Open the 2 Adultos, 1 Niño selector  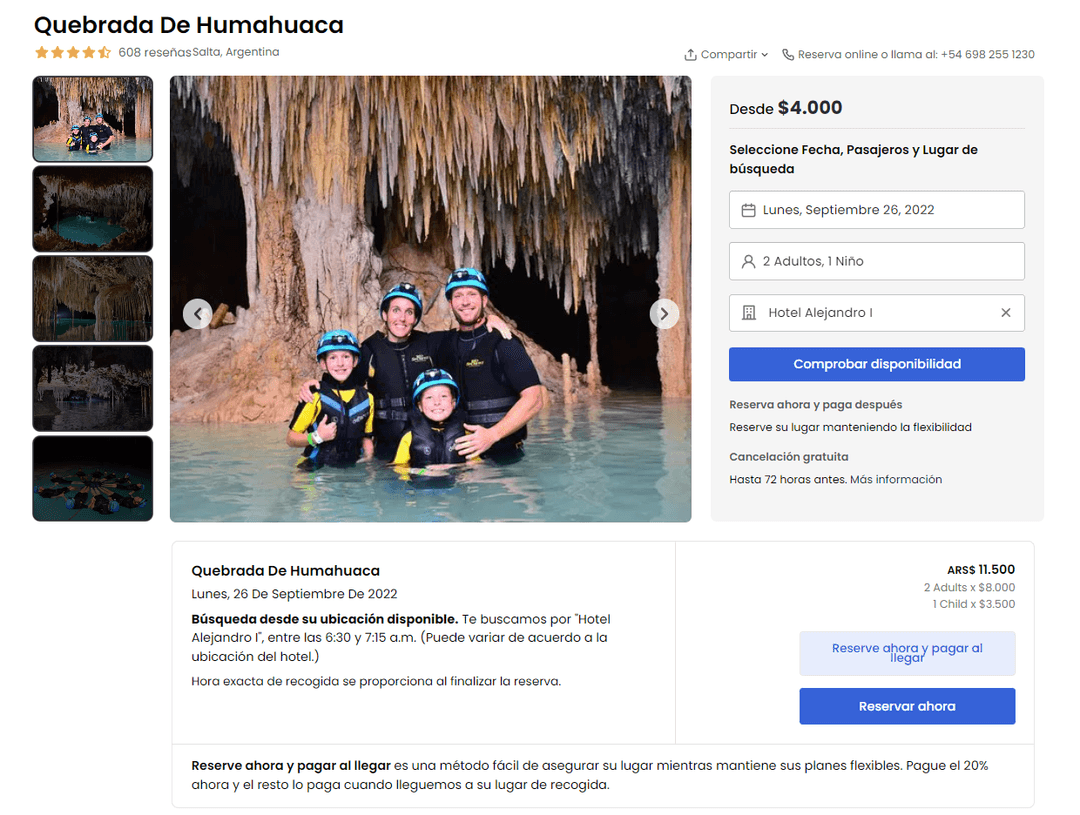(x=876, y=261)
